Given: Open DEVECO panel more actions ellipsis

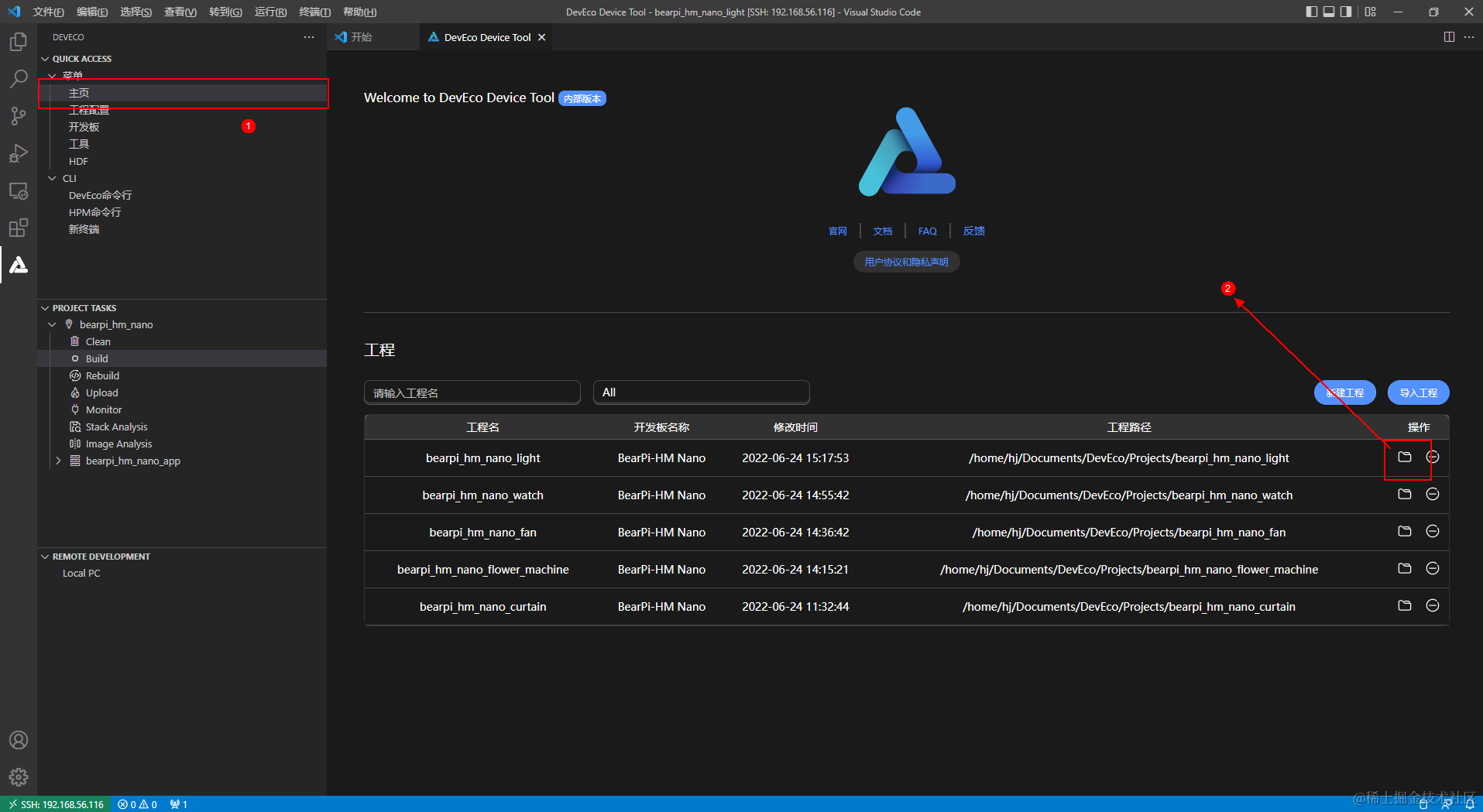Looking at the screenshot, I should pos(309,37).
